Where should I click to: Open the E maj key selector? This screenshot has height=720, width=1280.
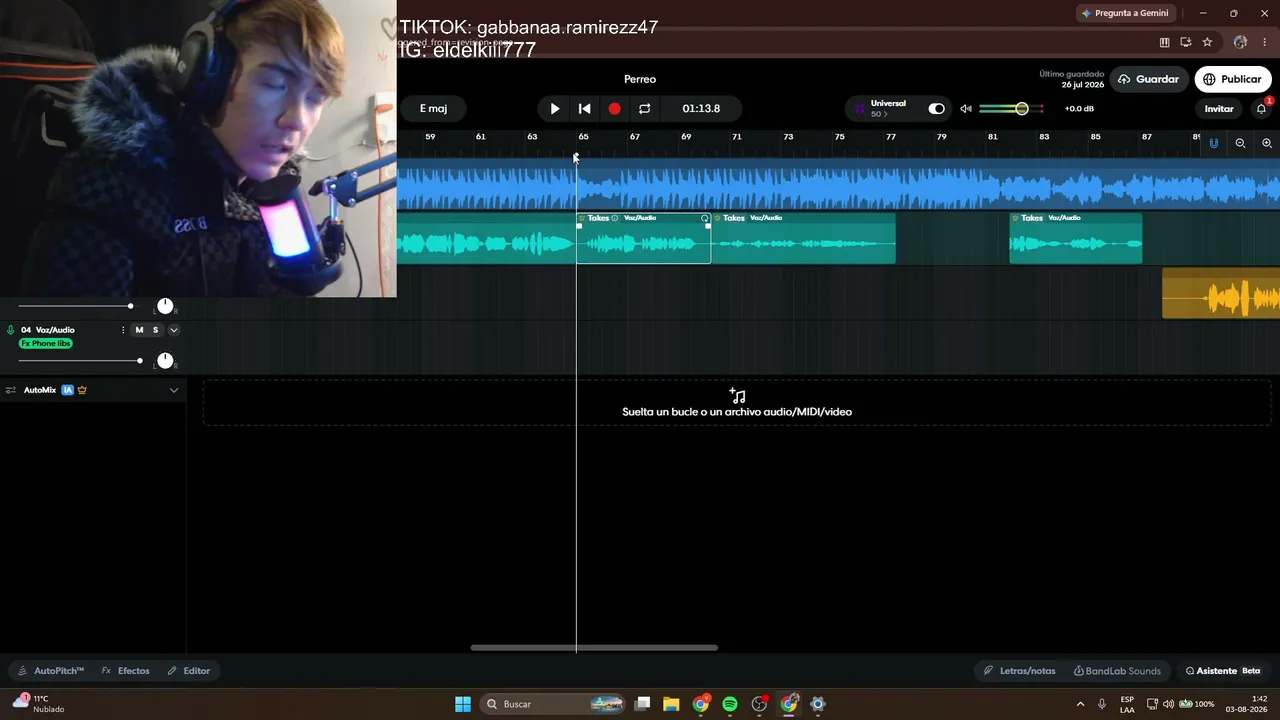pos(433,109)
